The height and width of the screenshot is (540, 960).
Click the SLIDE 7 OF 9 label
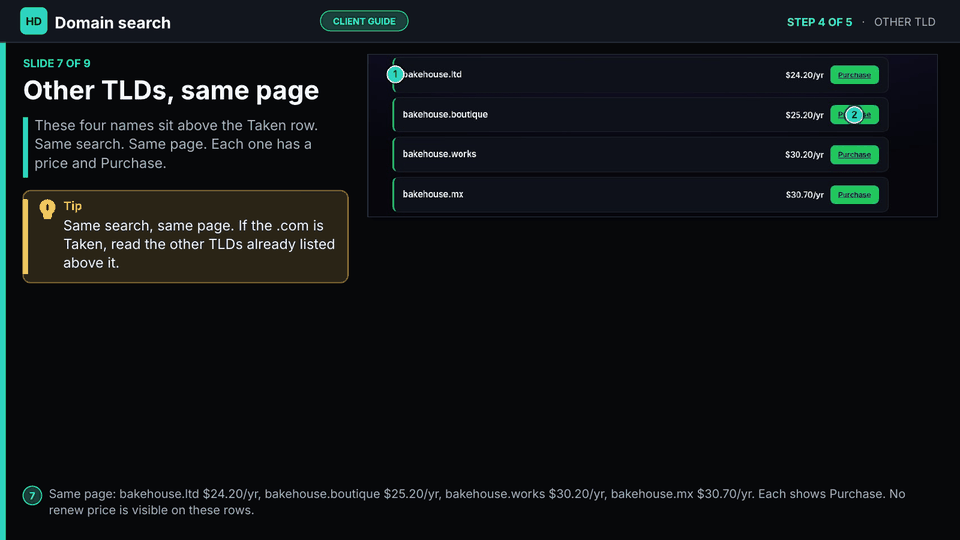coord(57,64)
